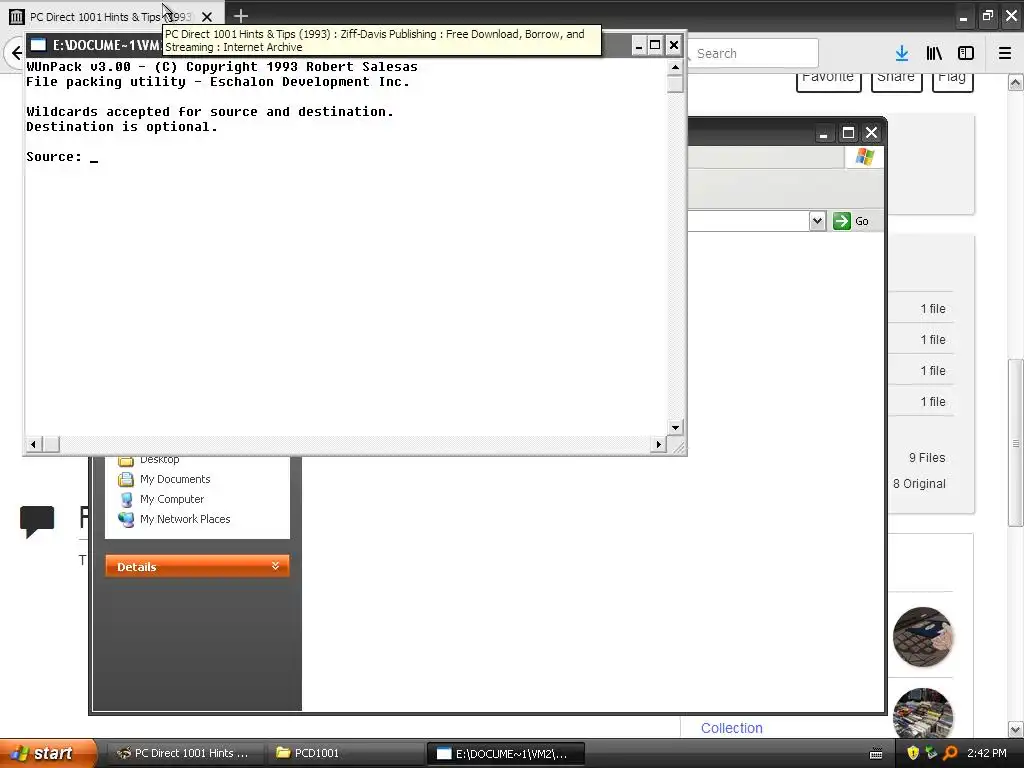Switch to PC Direct 1001 Hints taskbar item
Viewport: 1024px width, 768px height.
[x=185, y=753]
